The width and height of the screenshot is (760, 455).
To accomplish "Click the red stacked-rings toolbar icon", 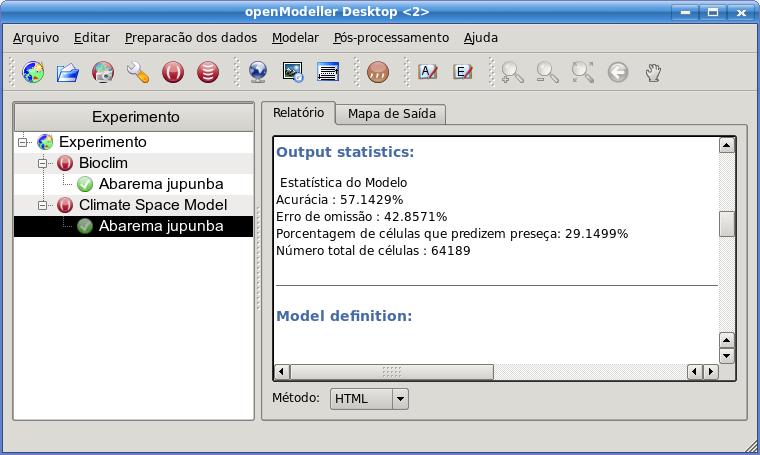I will 208,72.
